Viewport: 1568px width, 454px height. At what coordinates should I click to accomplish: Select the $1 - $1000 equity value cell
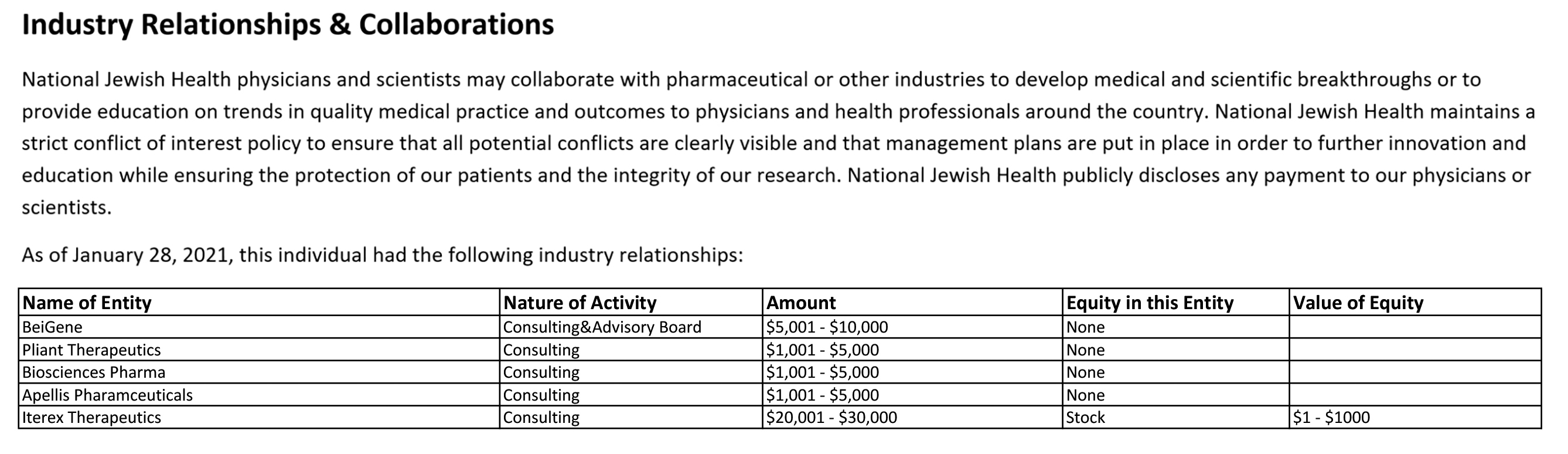(1331, 418)
